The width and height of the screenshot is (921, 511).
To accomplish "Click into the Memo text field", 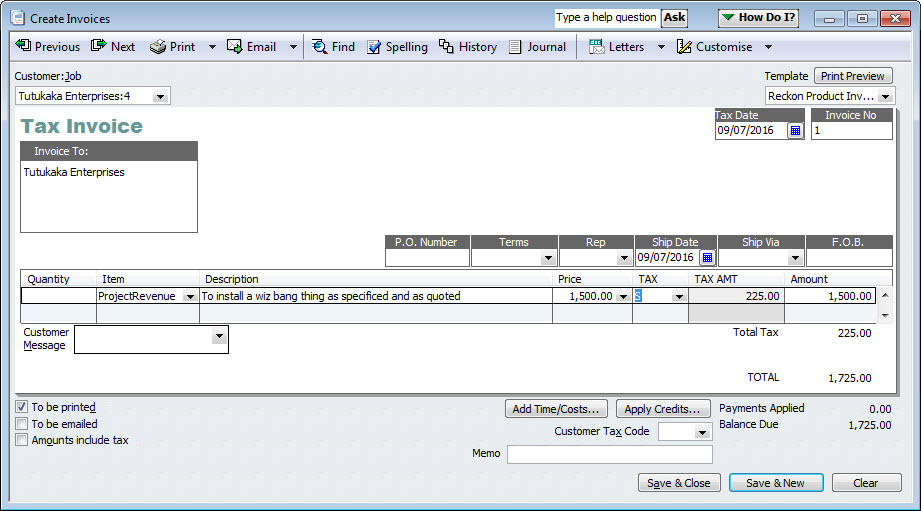I will [609, 455].
